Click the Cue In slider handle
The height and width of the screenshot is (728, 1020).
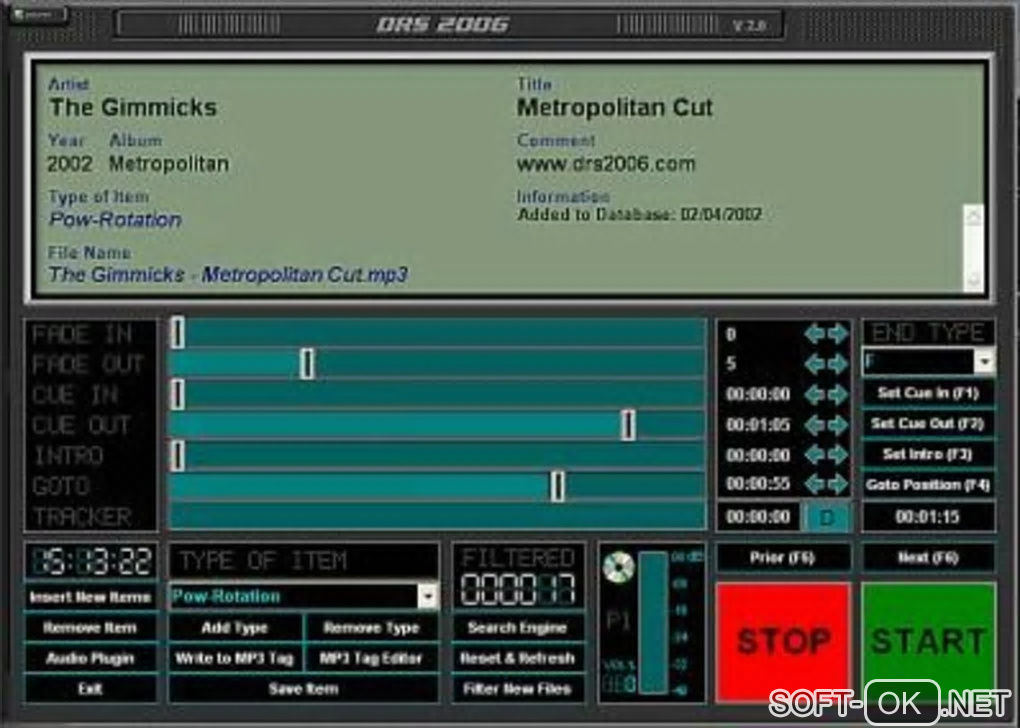178,394
